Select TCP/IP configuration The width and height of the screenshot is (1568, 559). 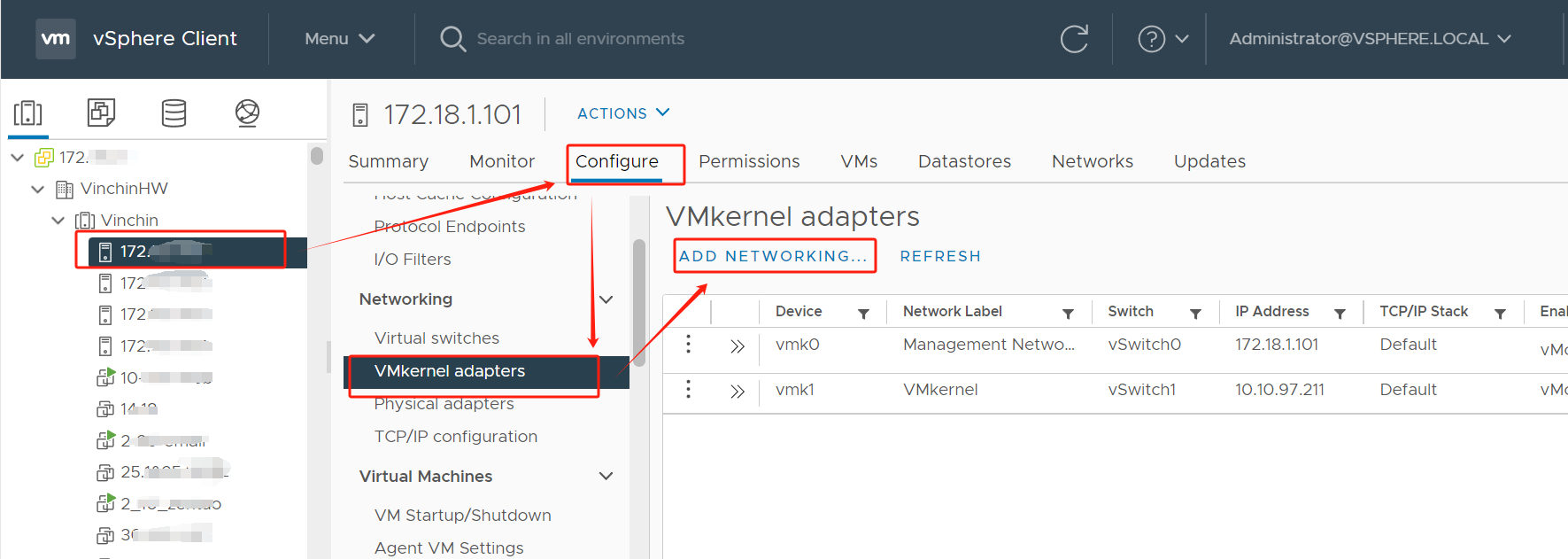(x=456, y=437)
